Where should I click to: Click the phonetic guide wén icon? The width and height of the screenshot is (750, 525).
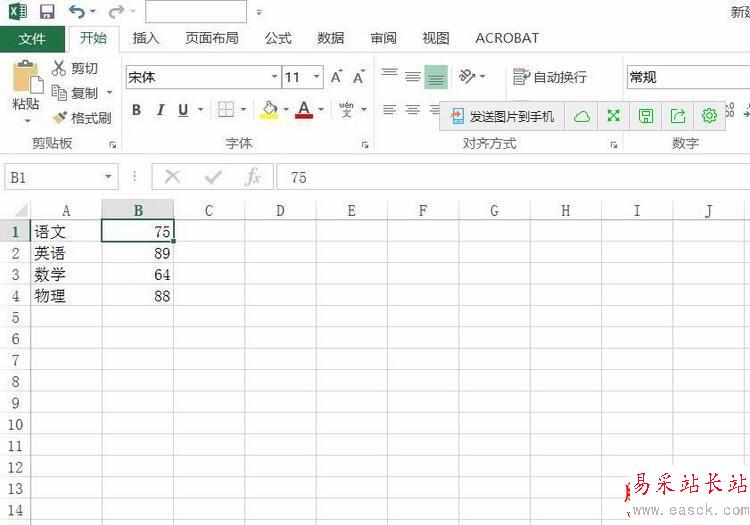[x=346, y=109]
